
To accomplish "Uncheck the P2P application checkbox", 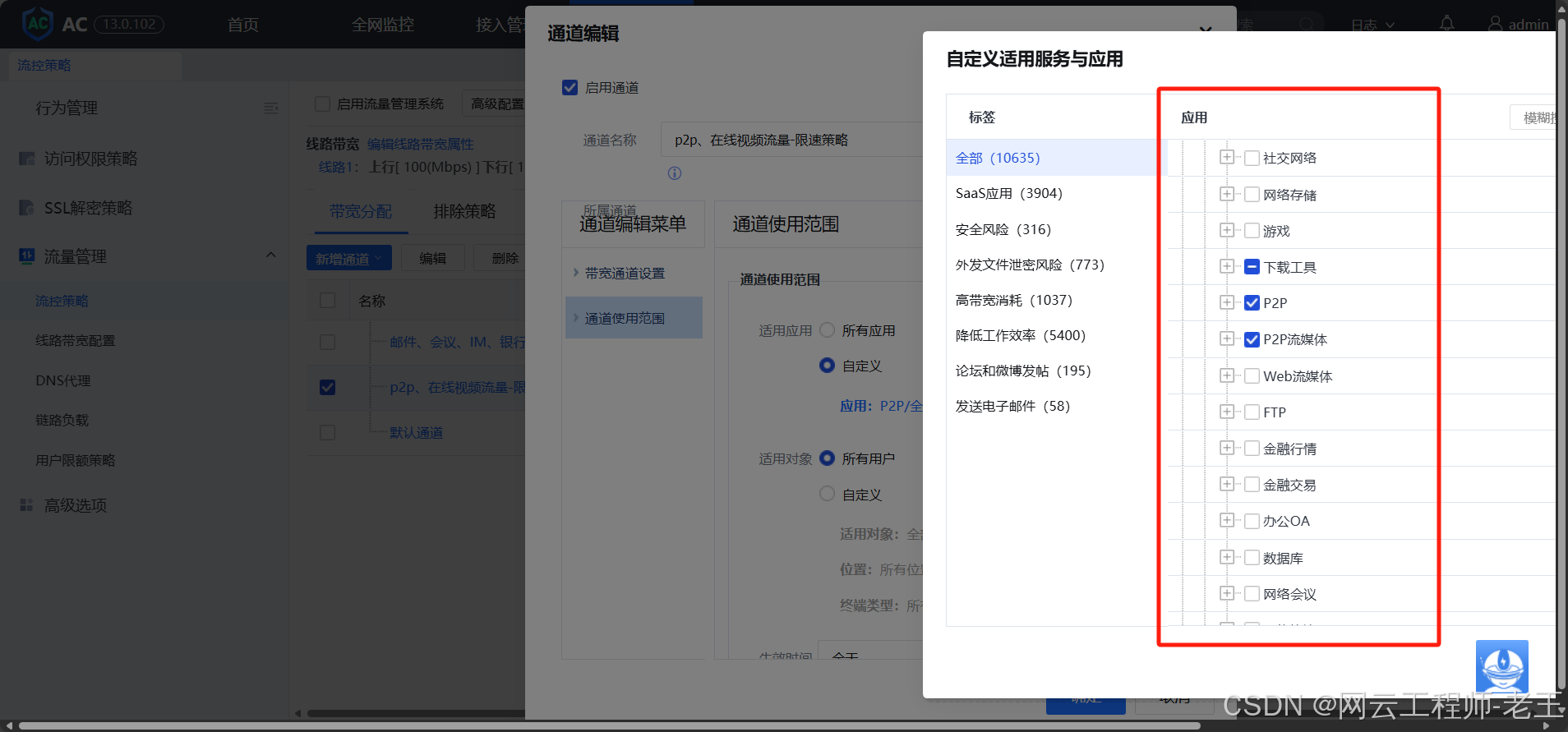I will coord(1252,303).
